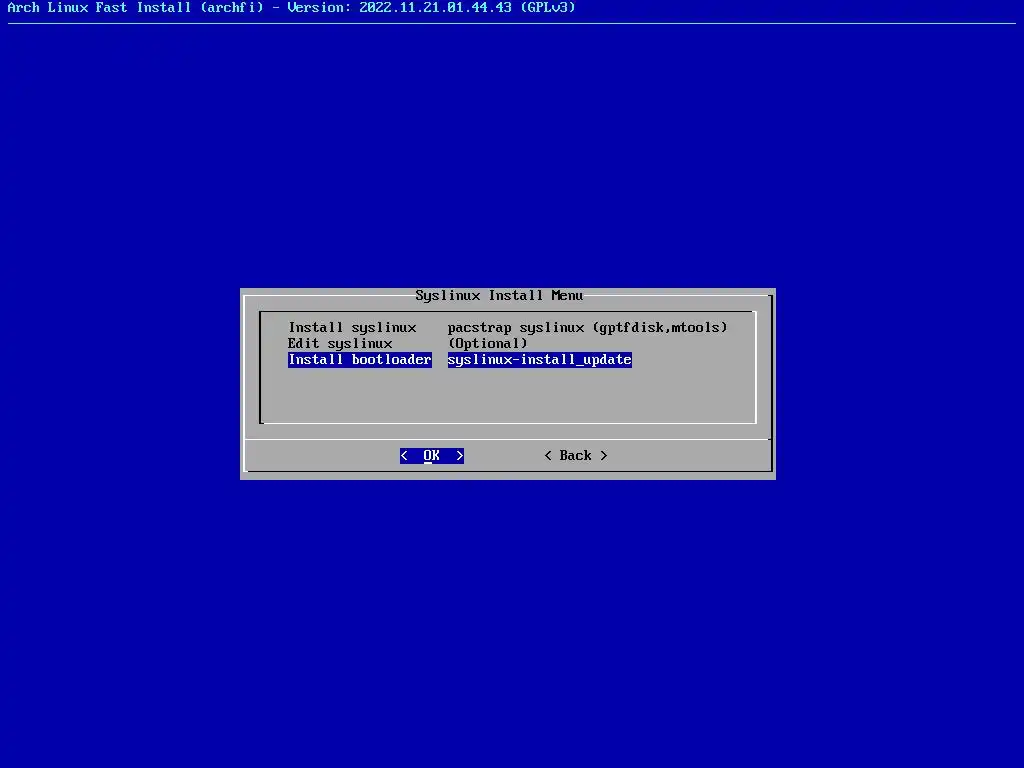The image size is (1024, 768).
Task: Go back with the Back button
Action: (575, 455)
